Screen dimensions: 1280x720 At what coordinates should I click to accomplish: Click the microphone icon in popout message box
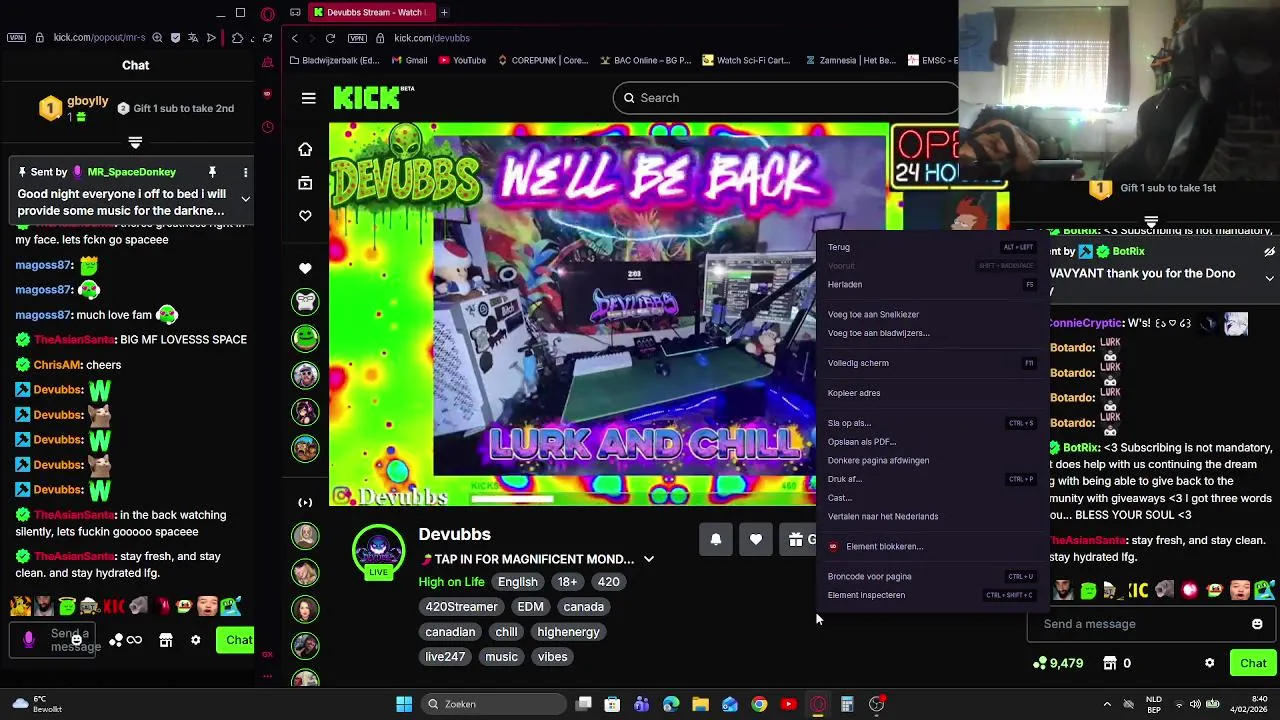click(28, 640)
